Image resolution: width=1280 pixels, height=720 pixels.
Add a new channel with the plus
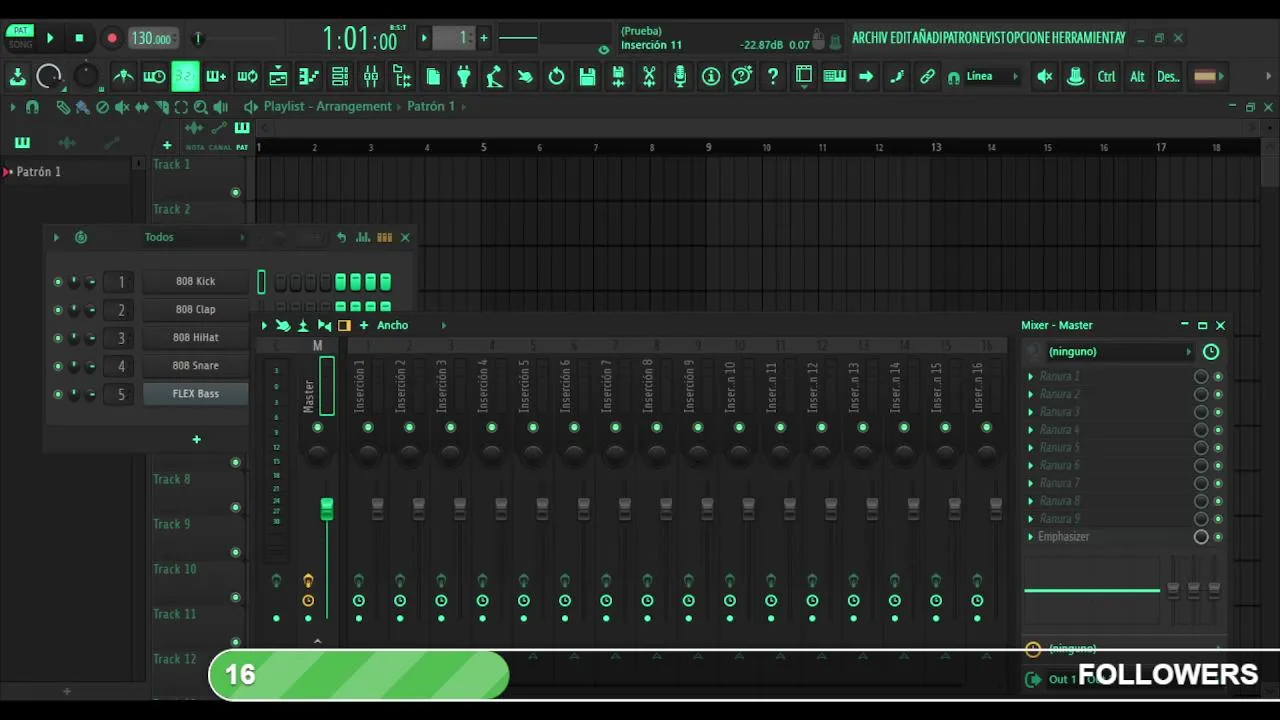[x=196, y=439]
